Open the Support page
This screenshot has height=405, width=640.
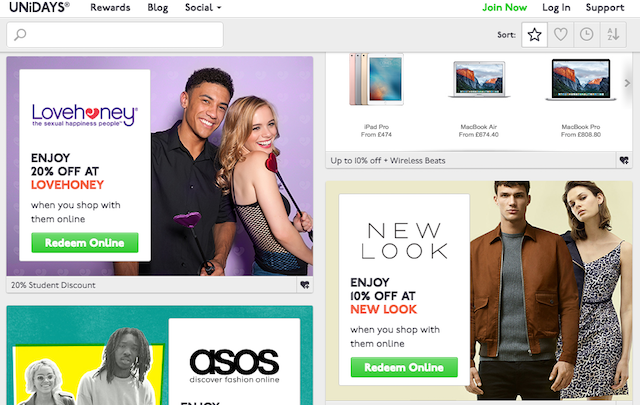(x=605, y=7)
